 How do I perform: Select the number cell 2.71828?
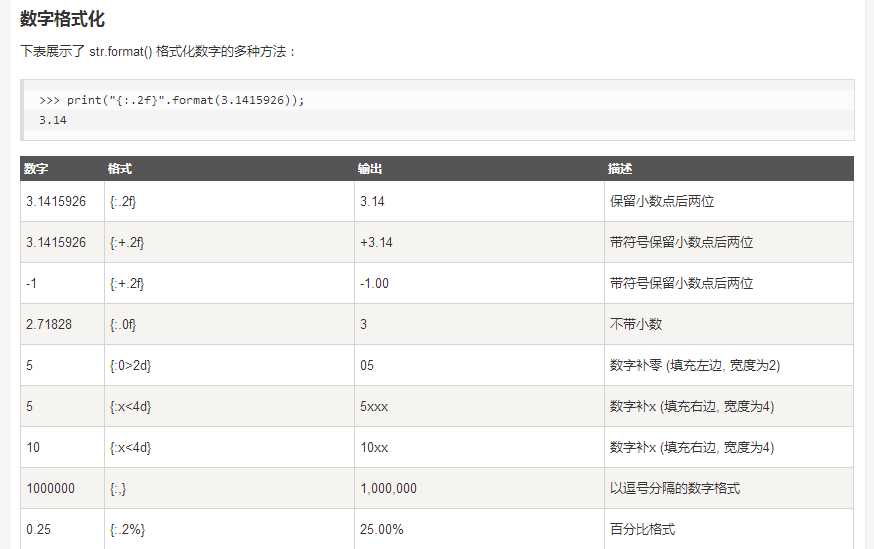click(x=49, y=324)
